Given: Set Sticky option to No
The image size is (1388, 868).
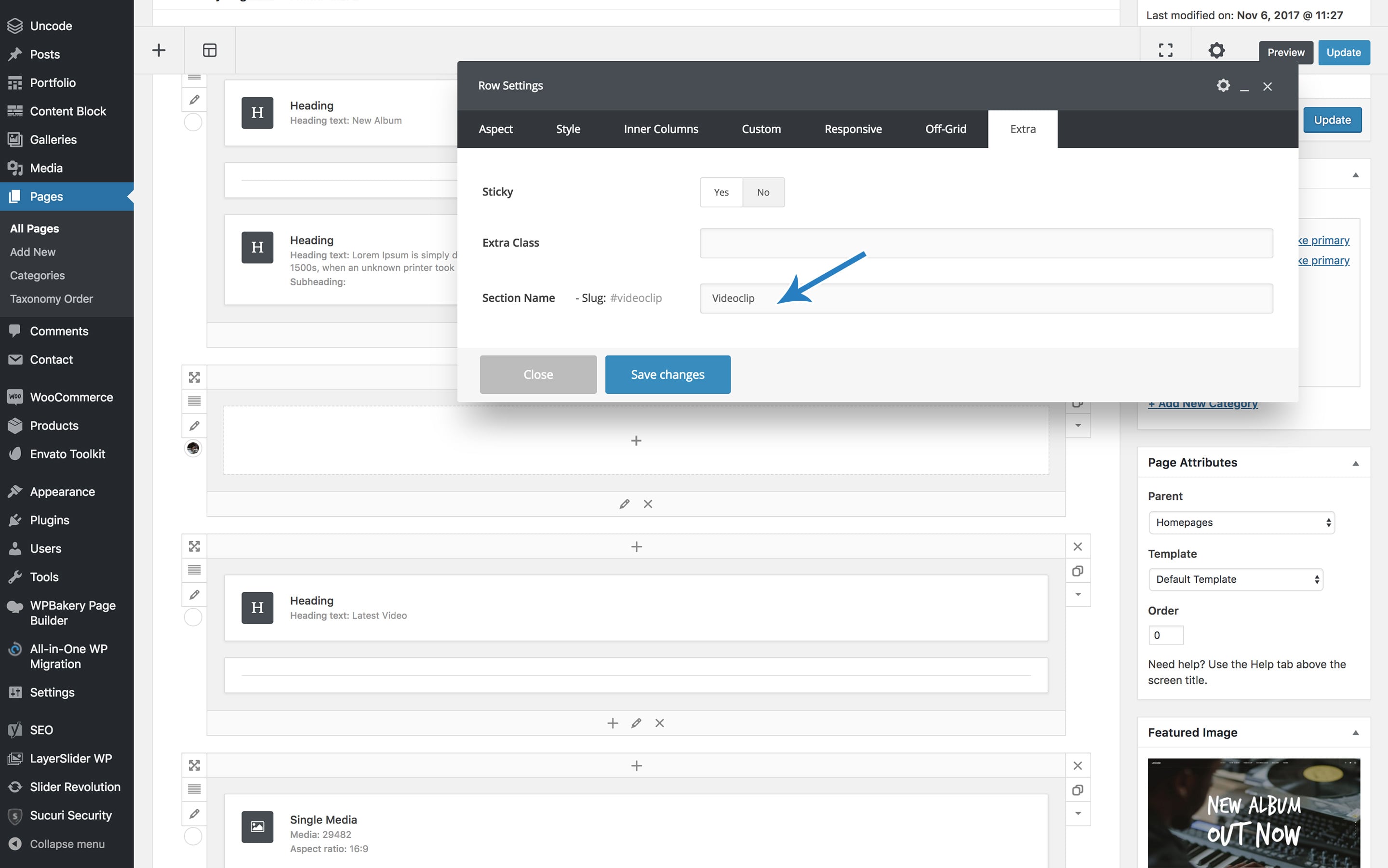Looking at the screenshot, I should click(x=763, y=192).
